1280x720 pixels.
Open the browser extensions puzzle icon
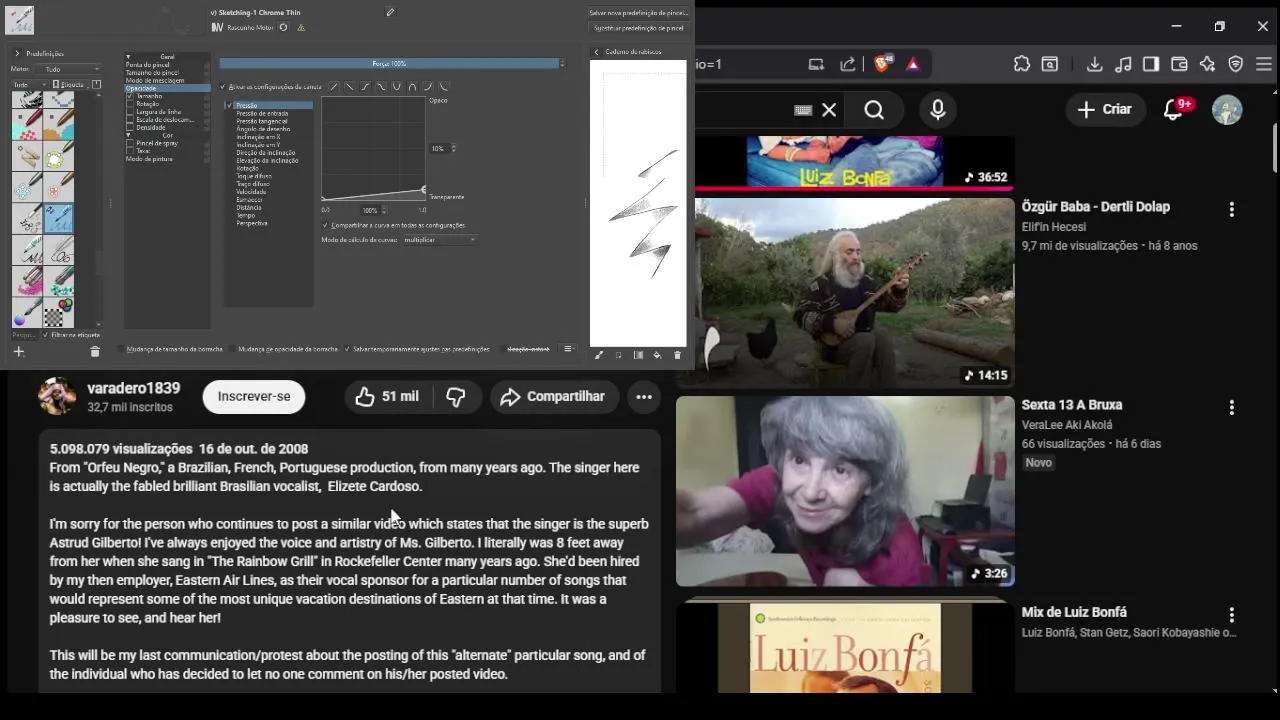click(1021, 64)
